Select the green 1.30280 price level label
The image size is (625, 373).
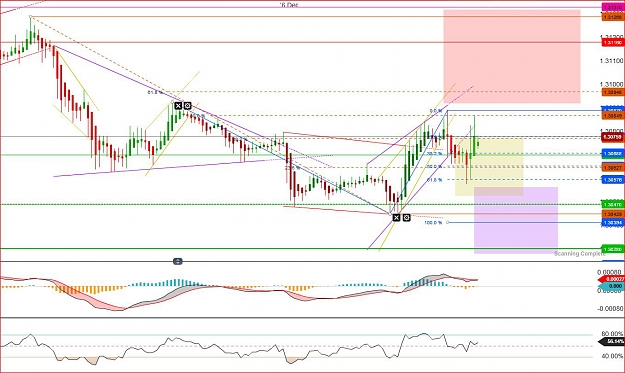click(x=613, y=249)
